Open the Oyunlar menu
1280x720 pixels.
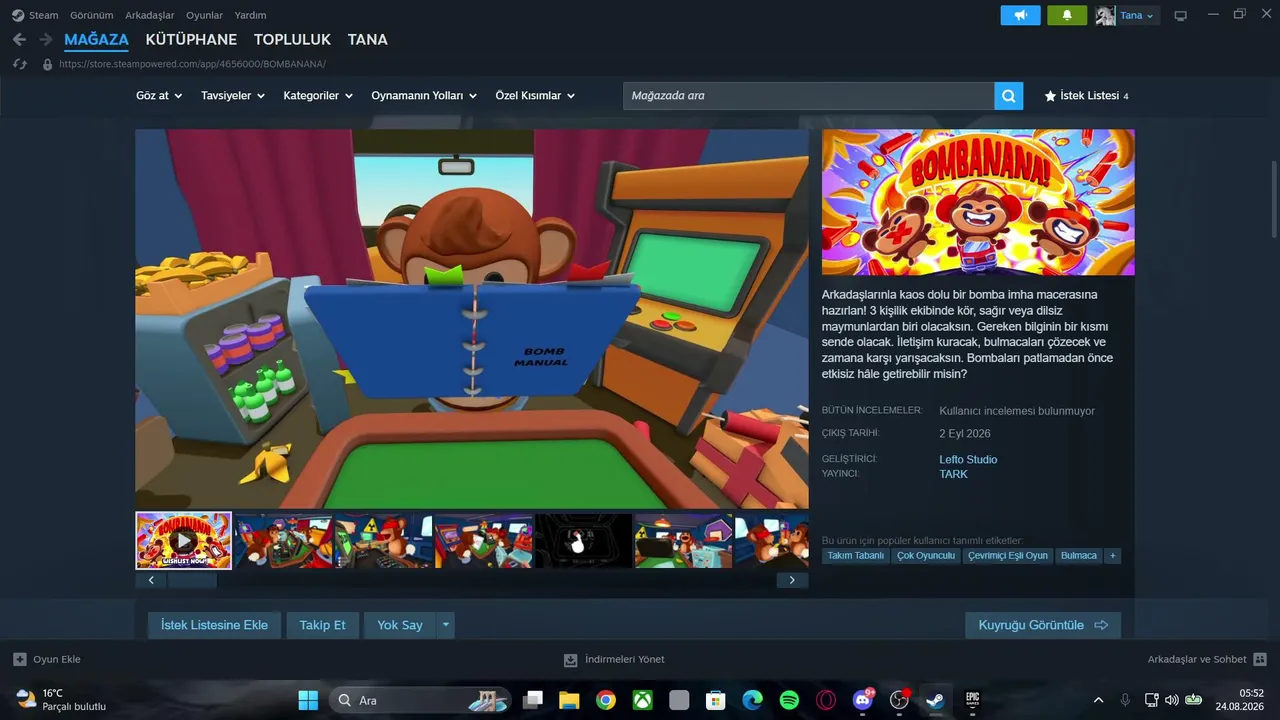pos(204,15)
